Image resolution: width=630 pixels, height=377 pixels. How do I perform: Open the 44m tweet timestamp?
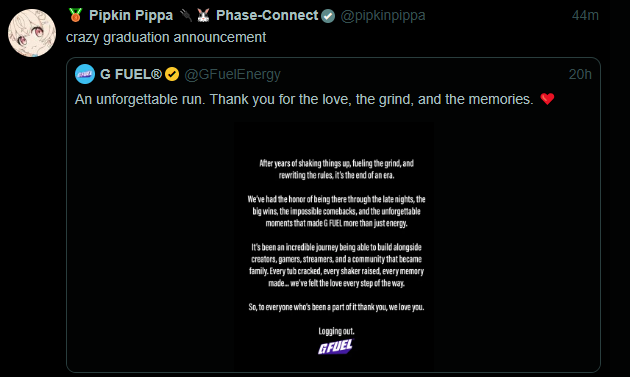coord(585,15)
